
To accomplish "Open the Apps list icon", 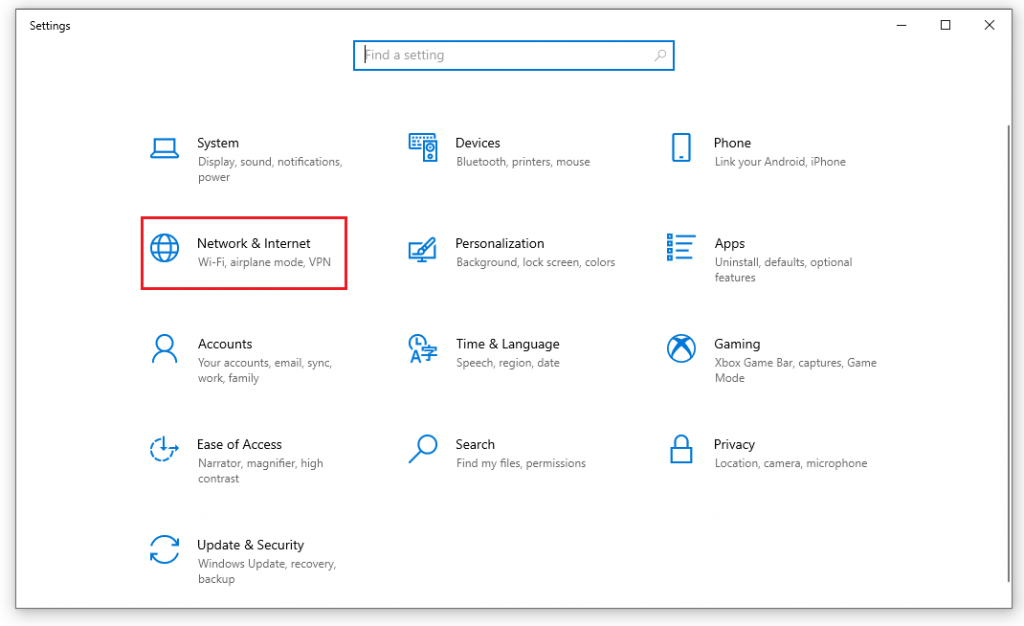I will click(680, 247).
